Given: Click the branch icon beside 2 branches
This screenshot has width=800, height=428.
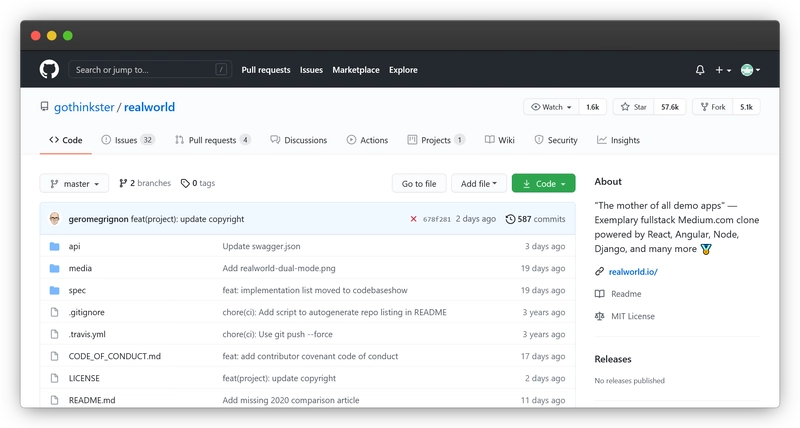Looking at the screenshot, I should click(x=123, y=183).
